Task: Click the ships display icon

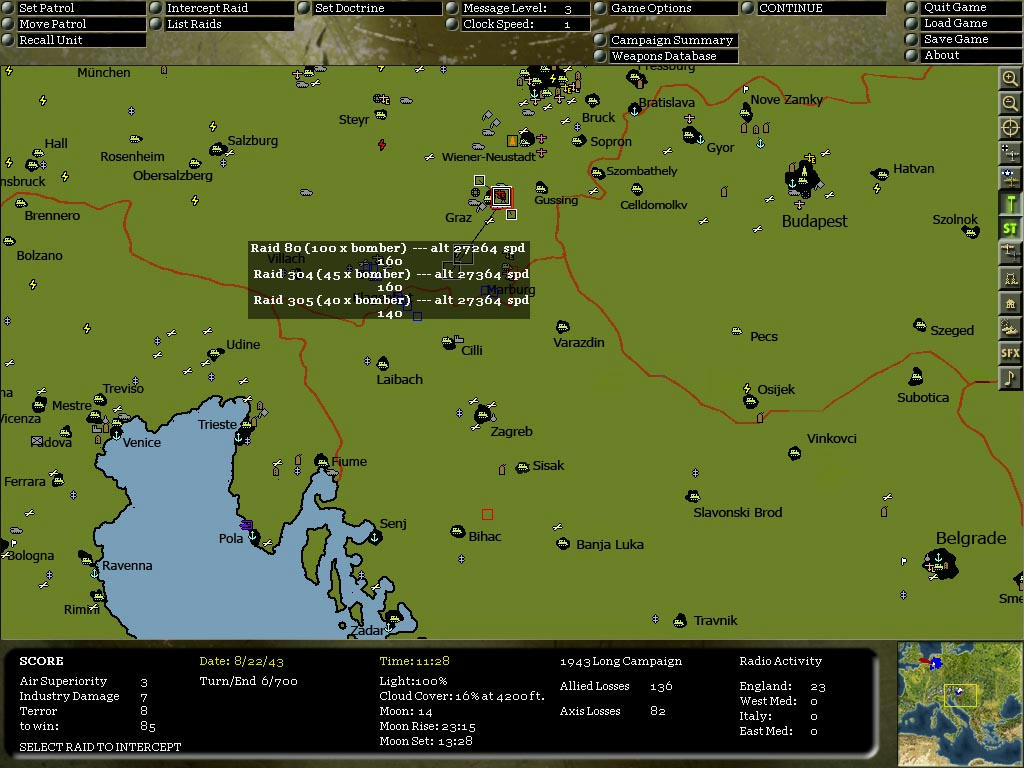Action: tap(1010, 328)
